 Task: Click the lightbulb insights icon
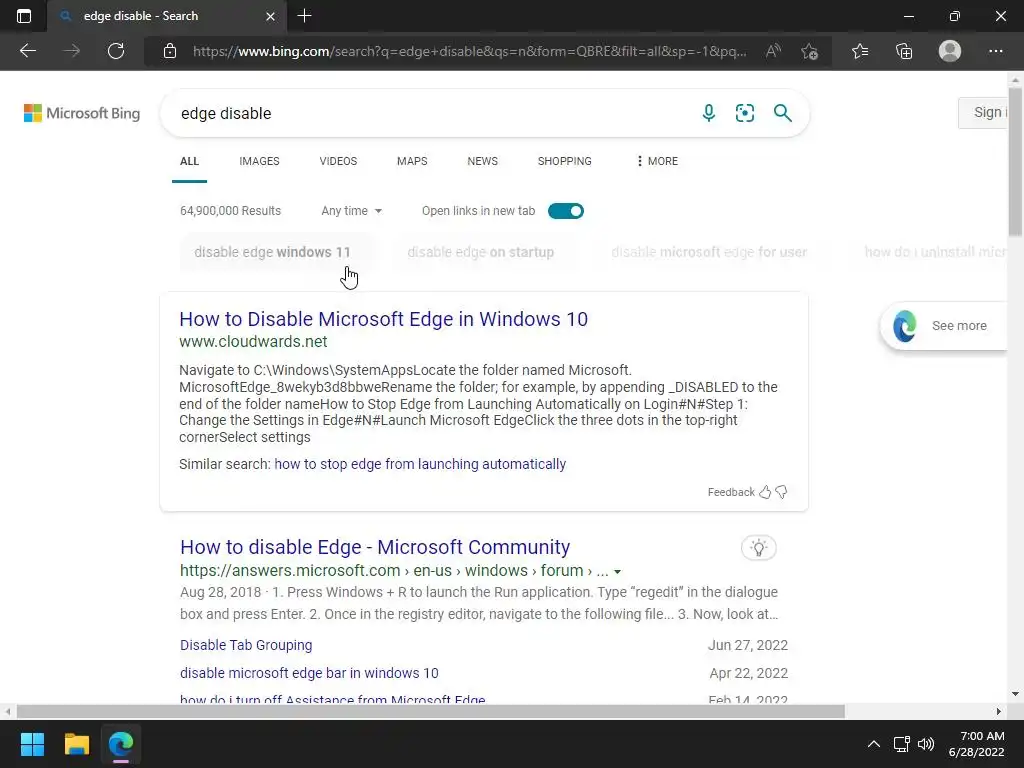tap(758, 548)
